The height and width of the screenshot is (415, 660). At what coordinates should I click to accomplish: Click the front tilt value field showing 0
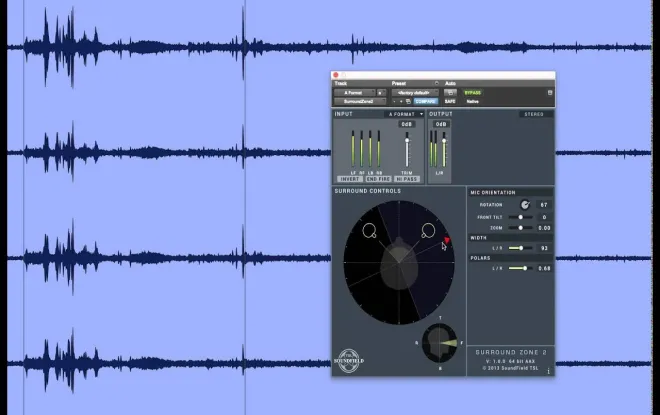tap(544, 217)
